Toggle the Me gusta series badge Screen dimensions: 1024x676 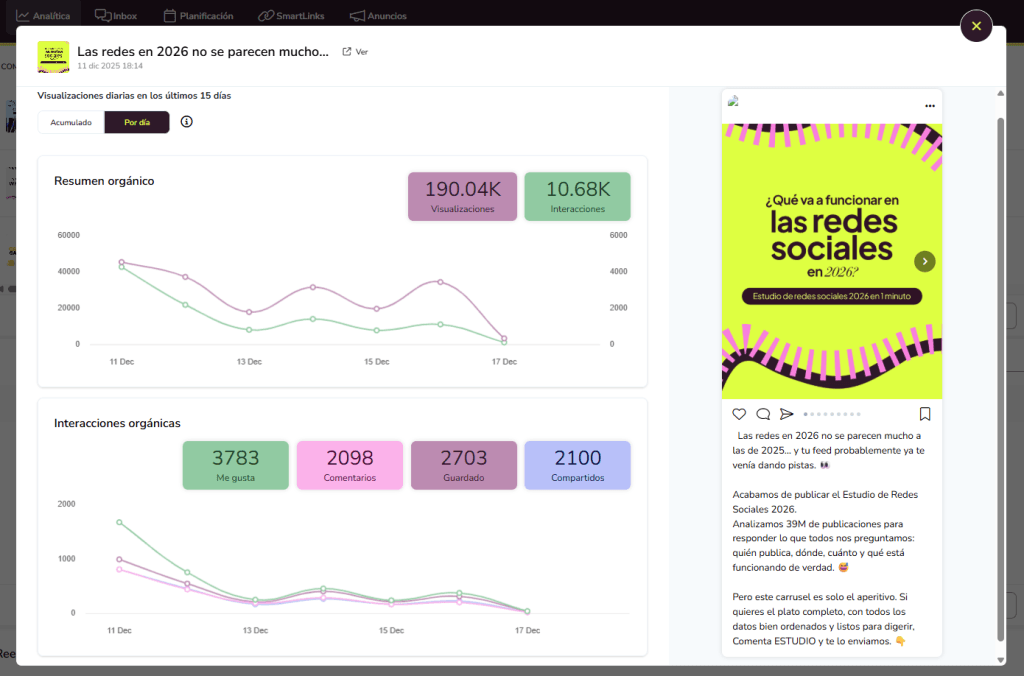click(235, 465)
